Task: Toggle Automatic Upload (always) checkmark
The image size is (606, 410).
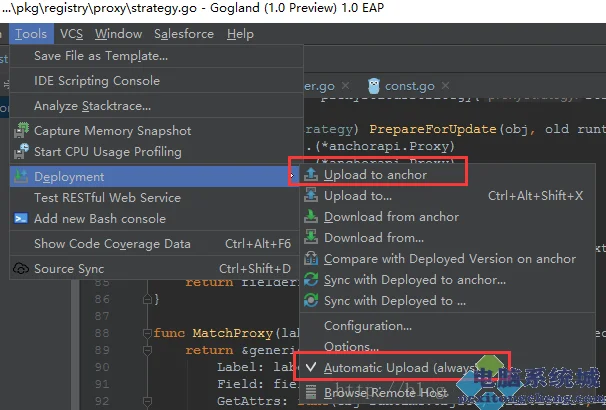Action: [311, 367]
